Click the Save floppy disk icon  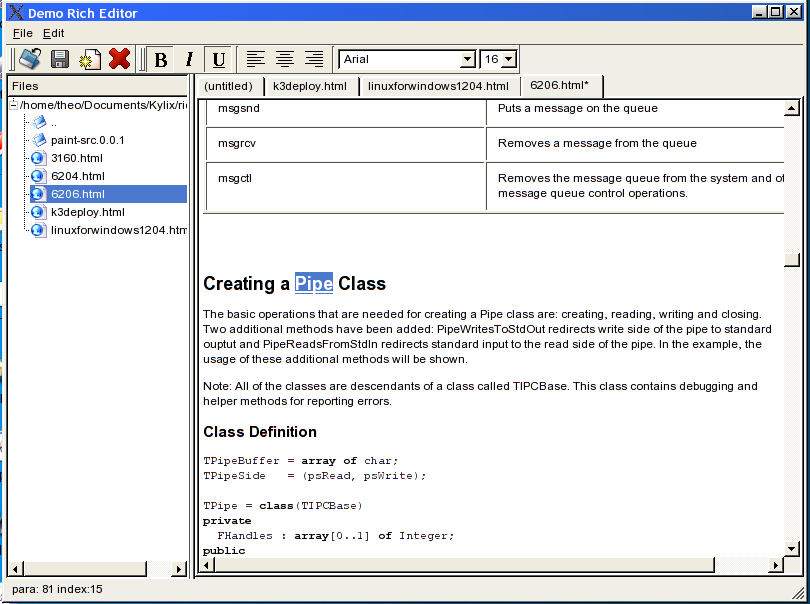pos(60,59)
